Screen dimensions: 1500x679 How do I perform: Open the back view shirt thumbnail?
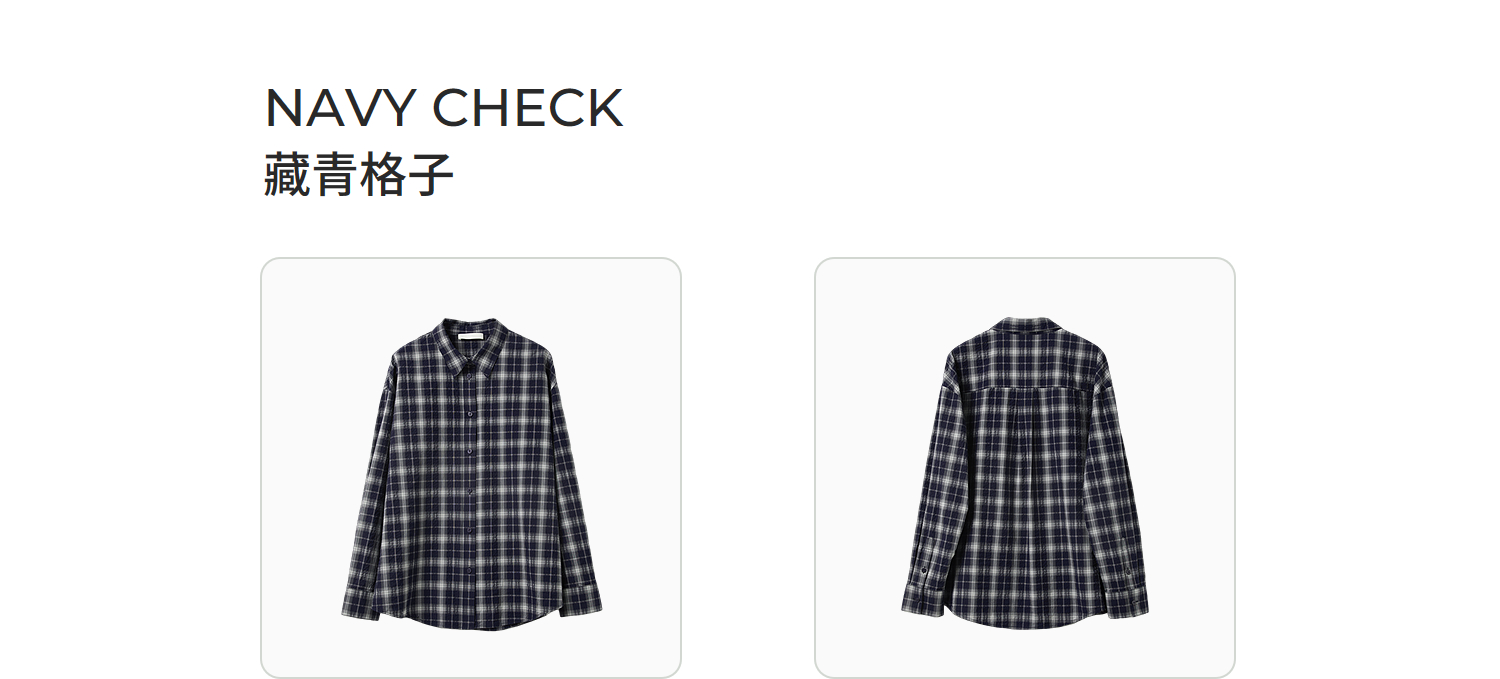coord(1025,468)
